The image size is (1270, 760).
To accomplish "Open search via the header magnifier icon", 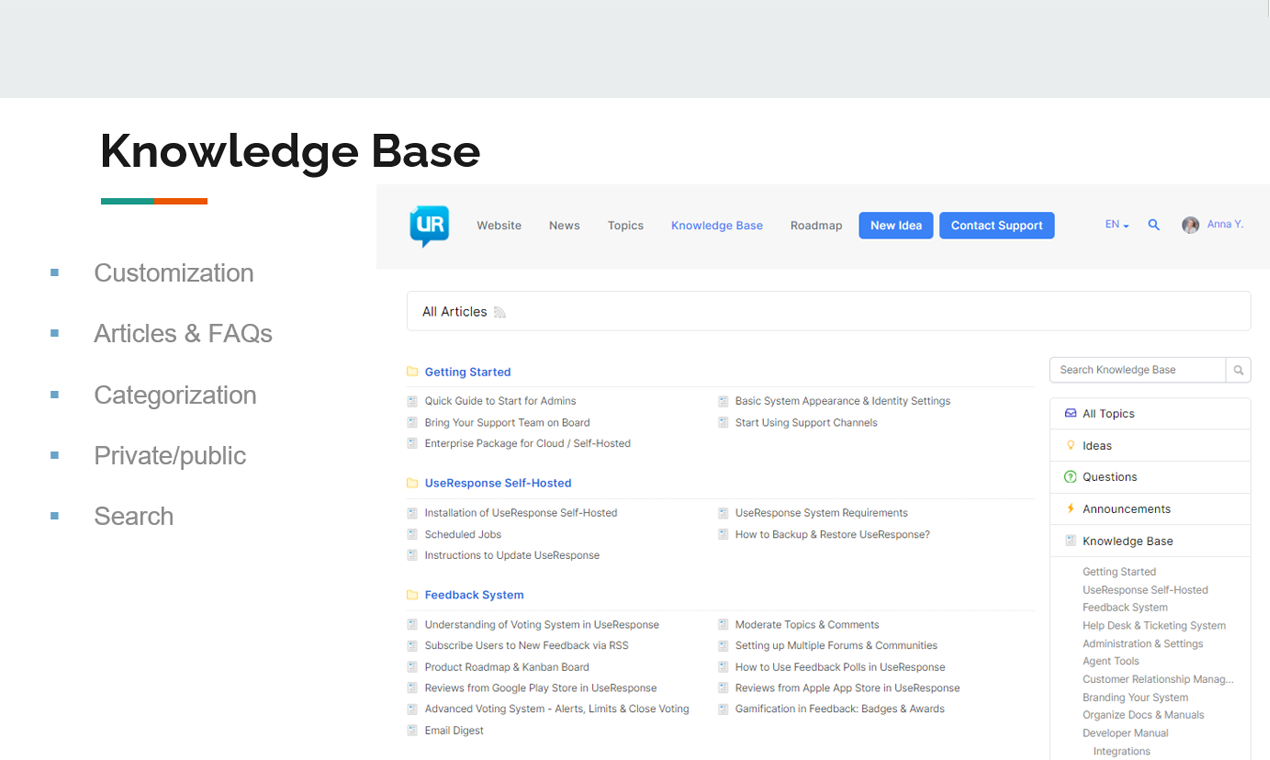I will 1154,225.
